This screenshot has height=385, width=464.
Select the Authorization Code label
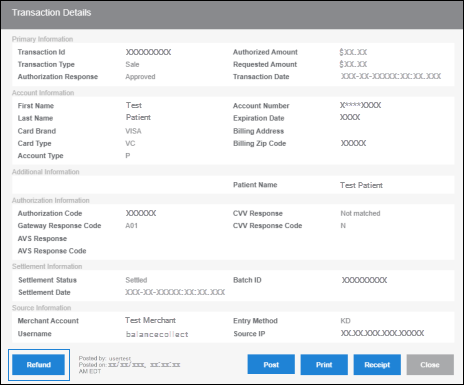[x=50, y=213]
